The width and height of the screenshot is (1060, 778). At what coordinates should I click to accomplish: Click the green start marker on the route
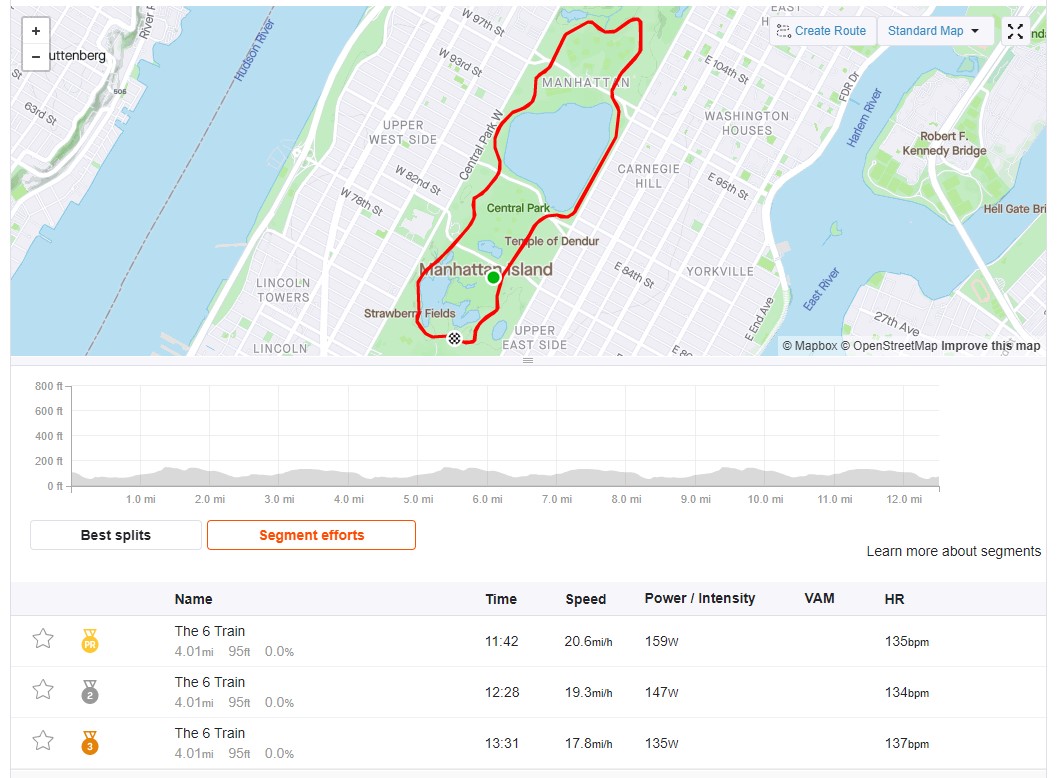[493, 277]
